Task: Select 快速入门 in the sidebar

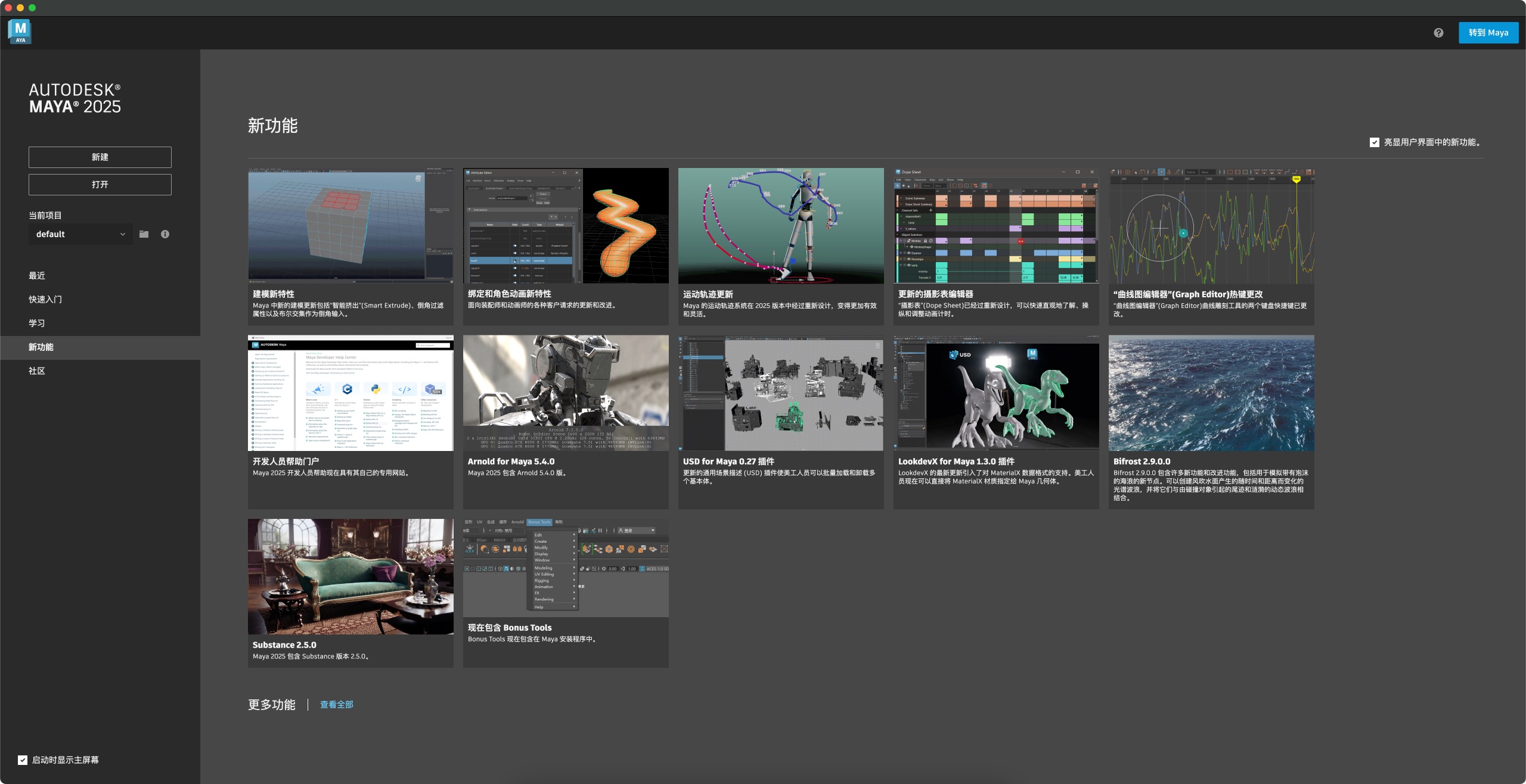Action: (45, 300)
